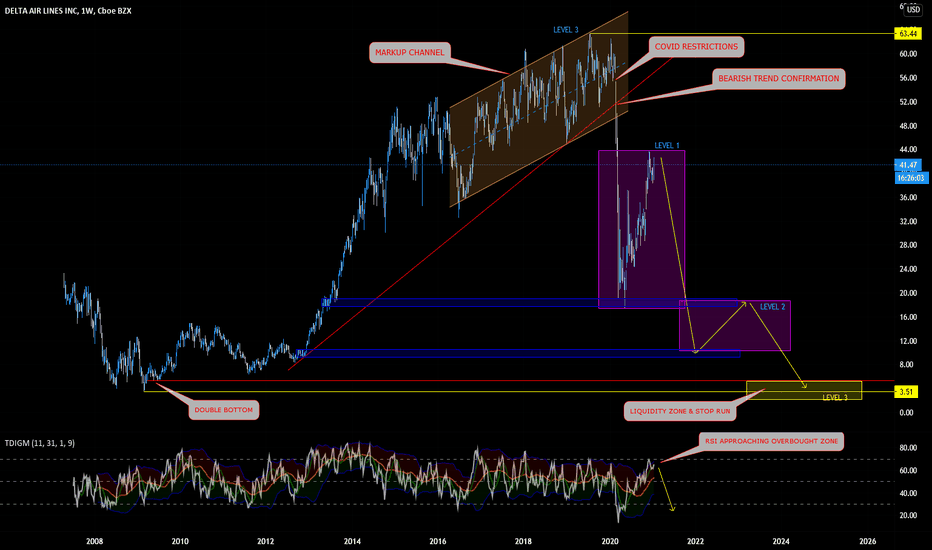
Task: Click the 48.00 price scale value
Action: tap(908, 126)
